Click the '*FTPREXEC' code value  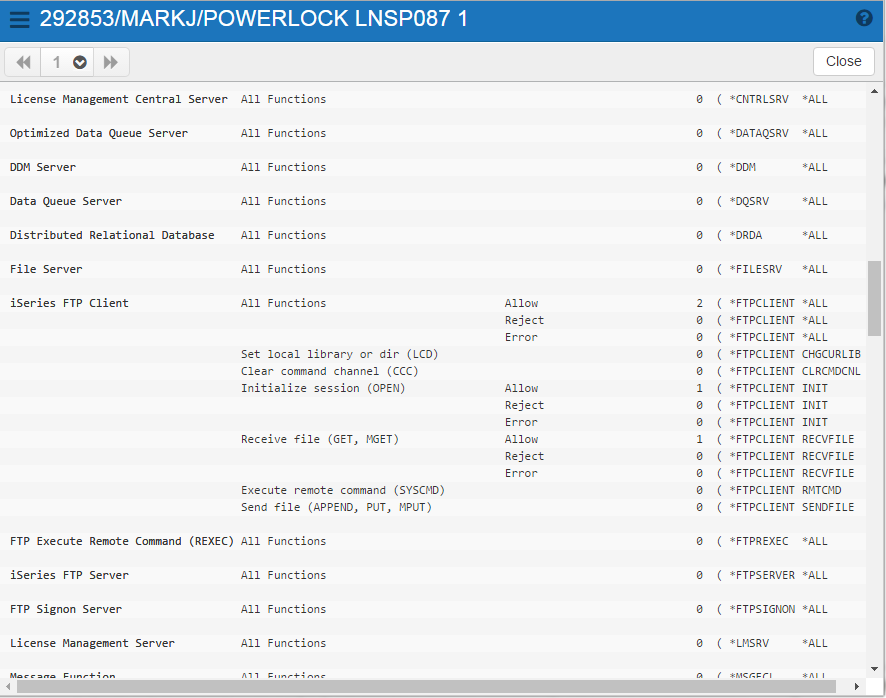point(759,541)
